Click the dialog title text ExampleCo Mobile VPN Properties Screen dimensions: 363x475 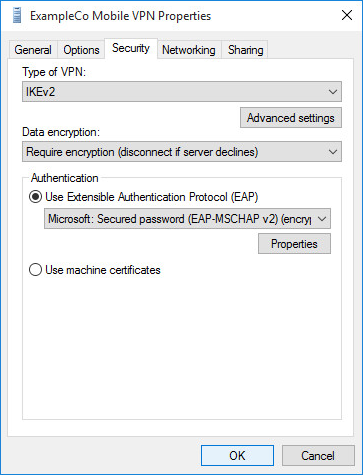[x=120, y=16]
